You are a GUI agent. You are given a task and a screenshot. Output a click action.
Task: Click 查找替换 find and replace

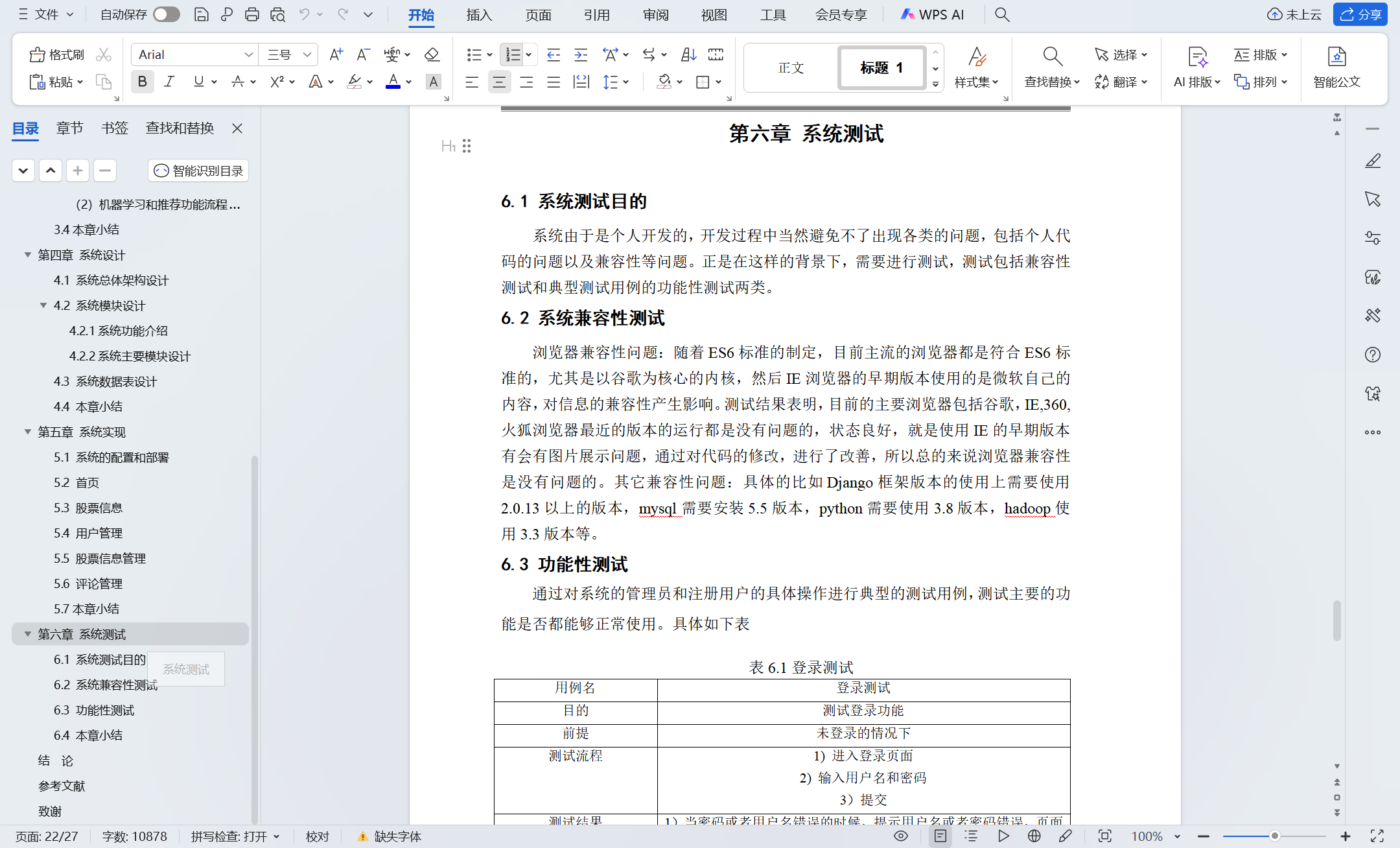[1052, 67]
